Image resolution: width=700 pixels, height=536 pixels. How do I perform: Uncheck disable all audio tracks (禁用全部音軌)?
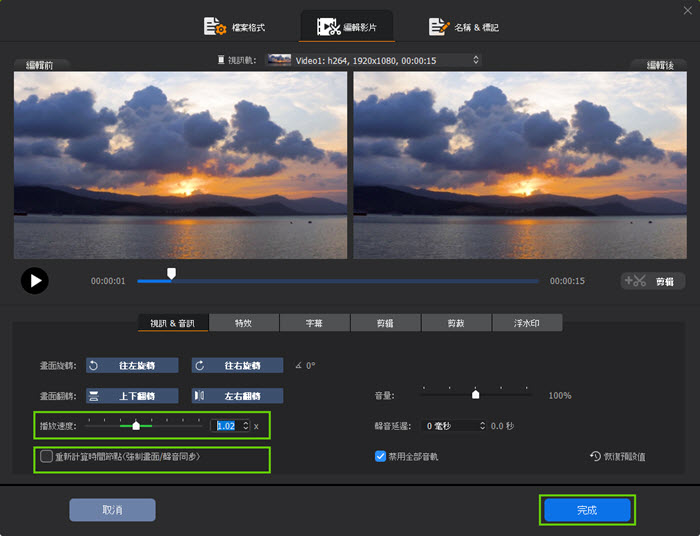pyautogui.click(x=380, y=456)
